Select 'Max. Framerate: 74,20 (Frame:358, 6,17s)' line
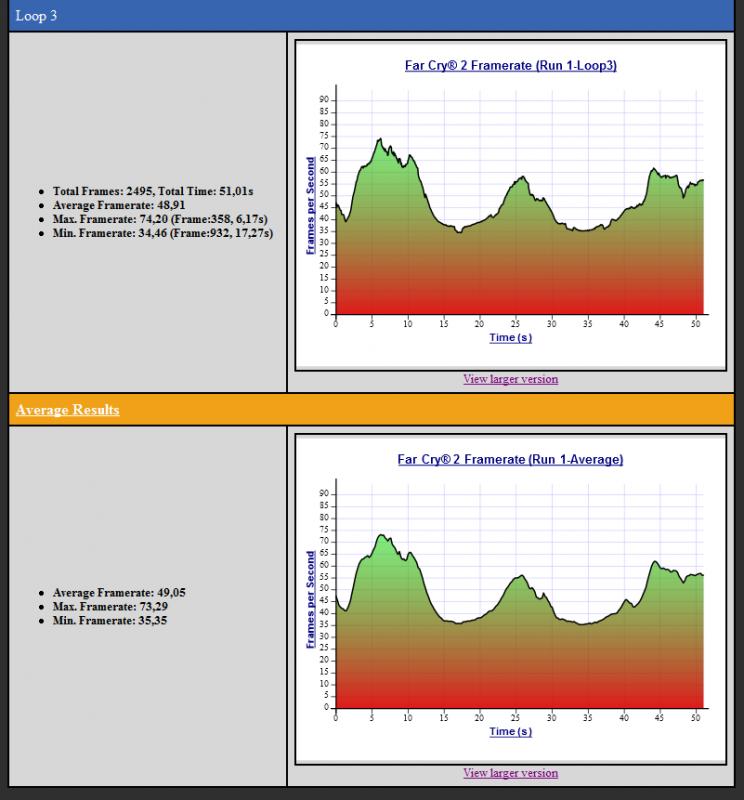This screenshot has height=800, width=744. click(160, 219)
